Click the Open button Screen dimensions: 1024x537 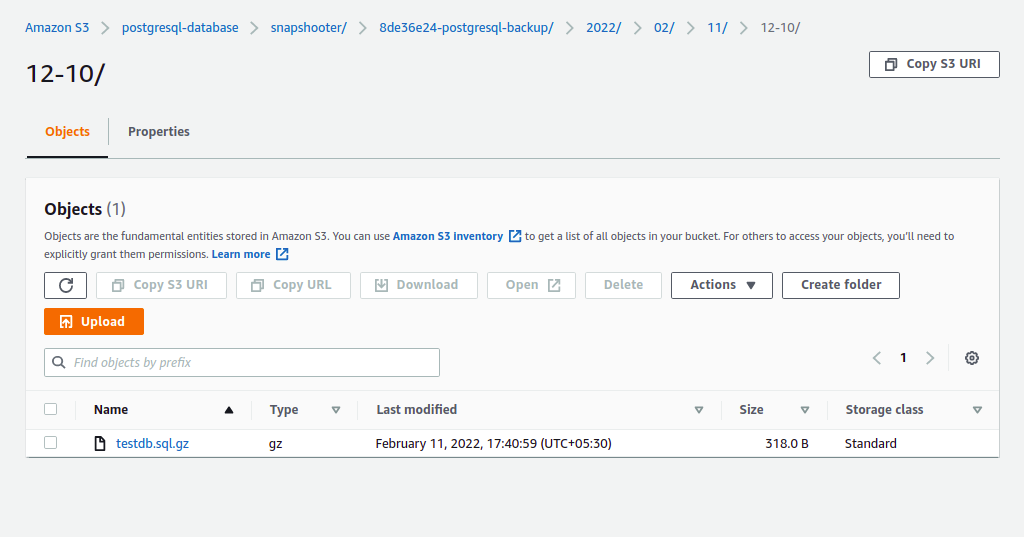click(531, 285)
